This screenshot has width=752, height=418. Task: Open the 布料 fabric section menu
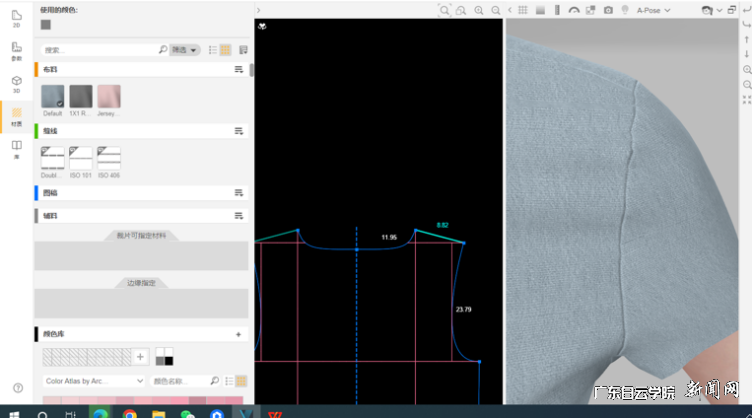(x=239, y=69)
